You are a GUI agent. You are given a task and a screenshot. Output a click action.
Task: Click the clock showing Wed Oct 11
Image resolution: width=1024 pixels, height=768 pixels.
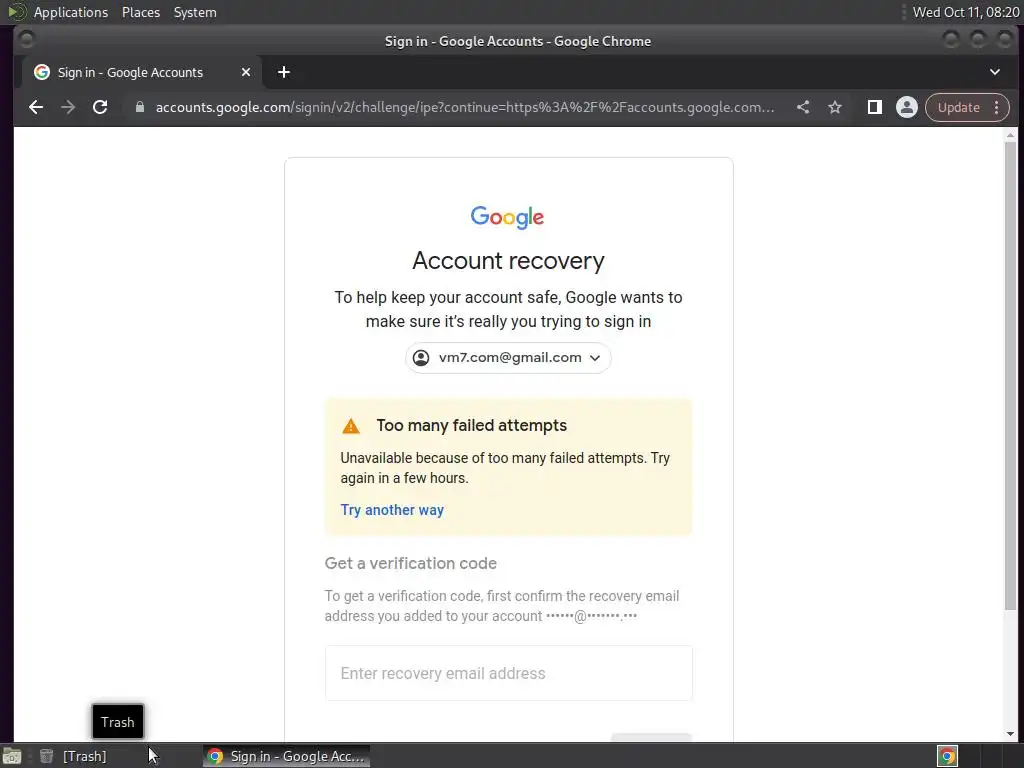click(x=965, y=12)
